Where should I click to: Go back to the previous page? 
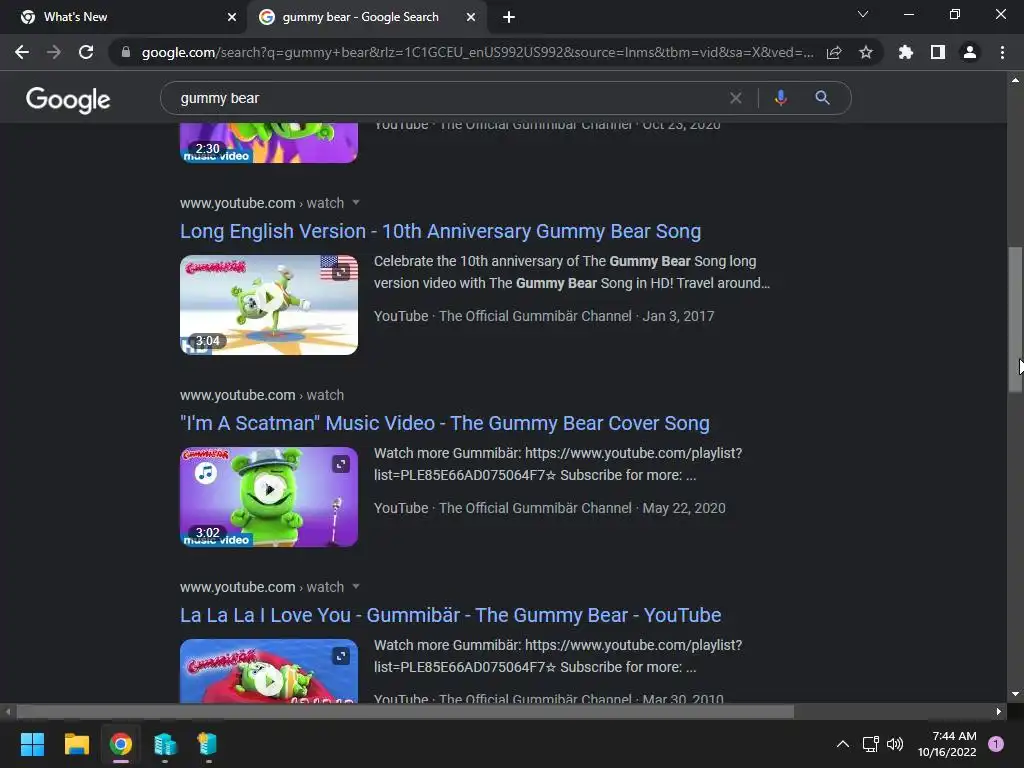point(22,52)
